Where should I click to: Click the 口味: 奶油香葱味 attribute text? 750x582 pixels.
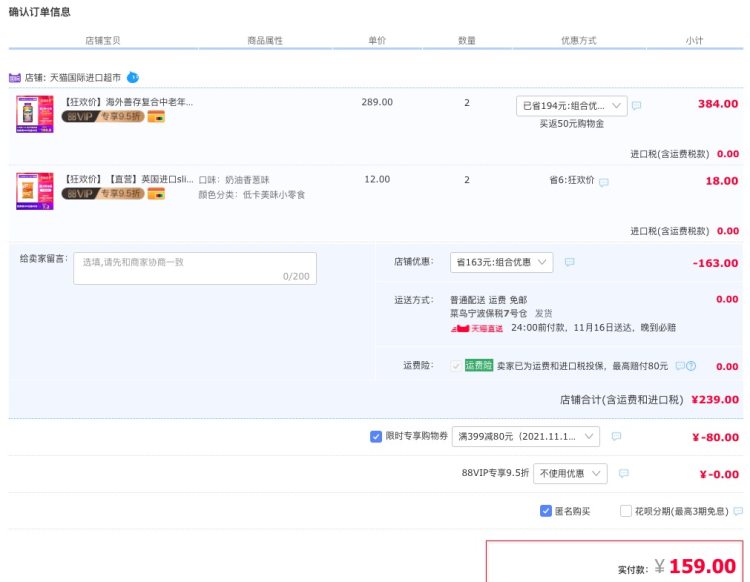tap(234, 180)
